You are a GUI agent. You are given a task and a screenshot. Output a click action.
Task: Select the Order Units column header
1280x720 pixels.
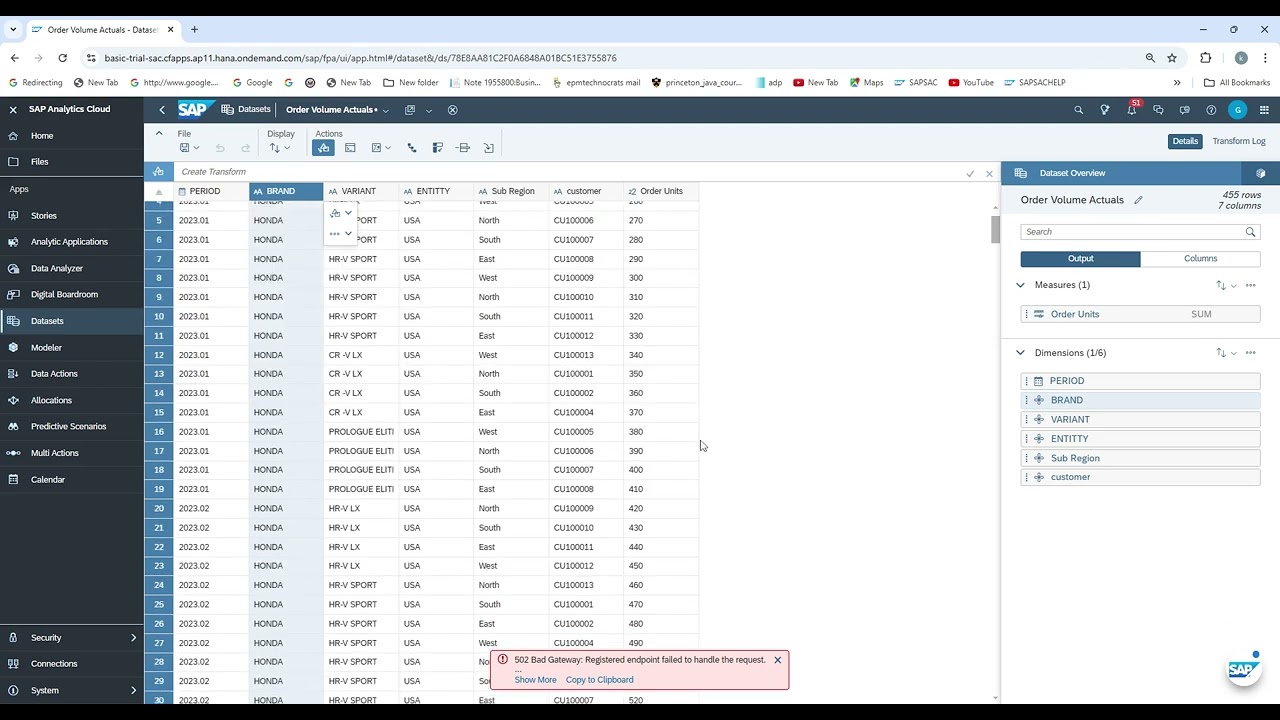click(661, 191)
